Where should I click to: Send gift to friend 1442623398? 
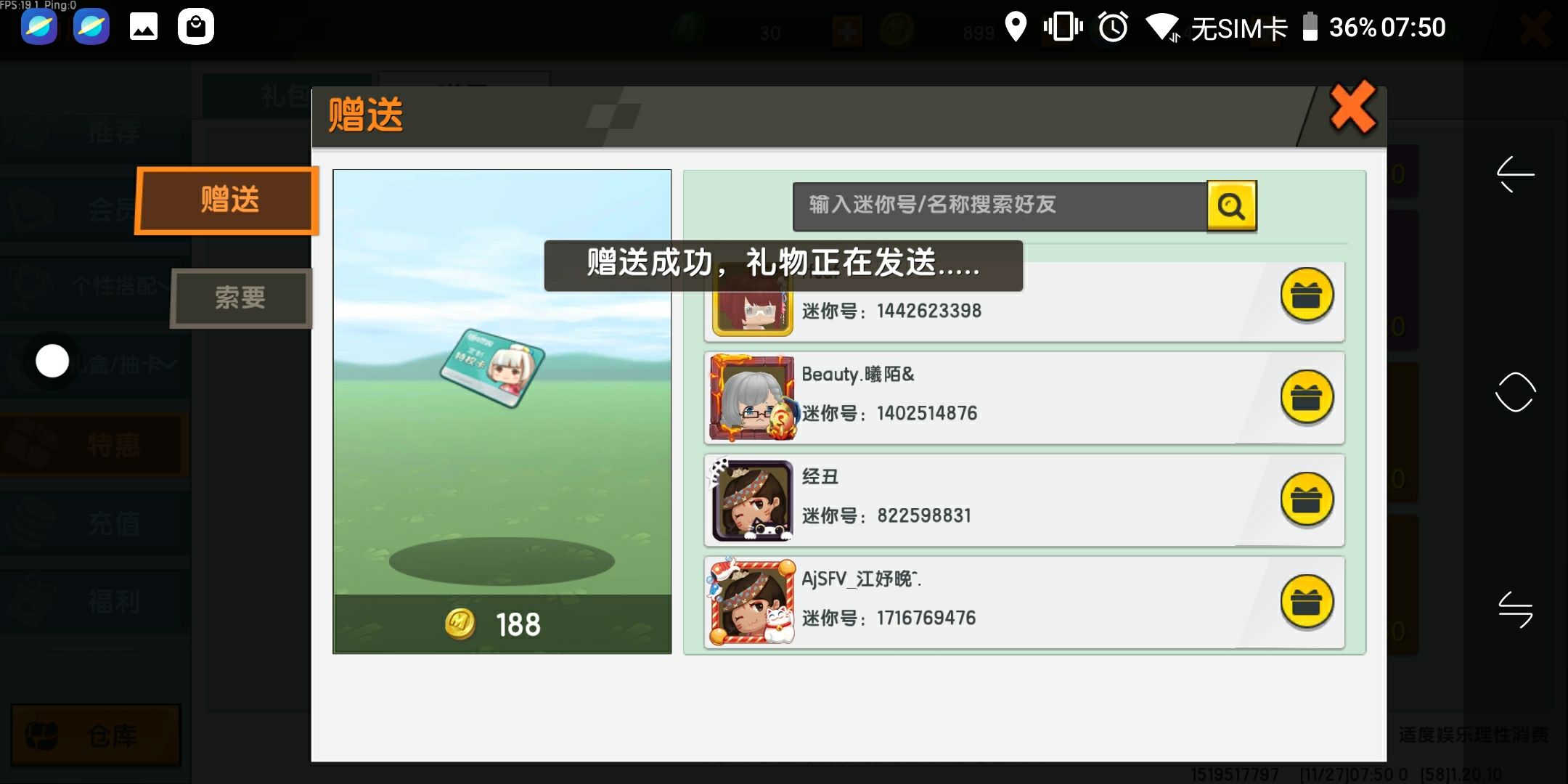tap(1307, 295)
